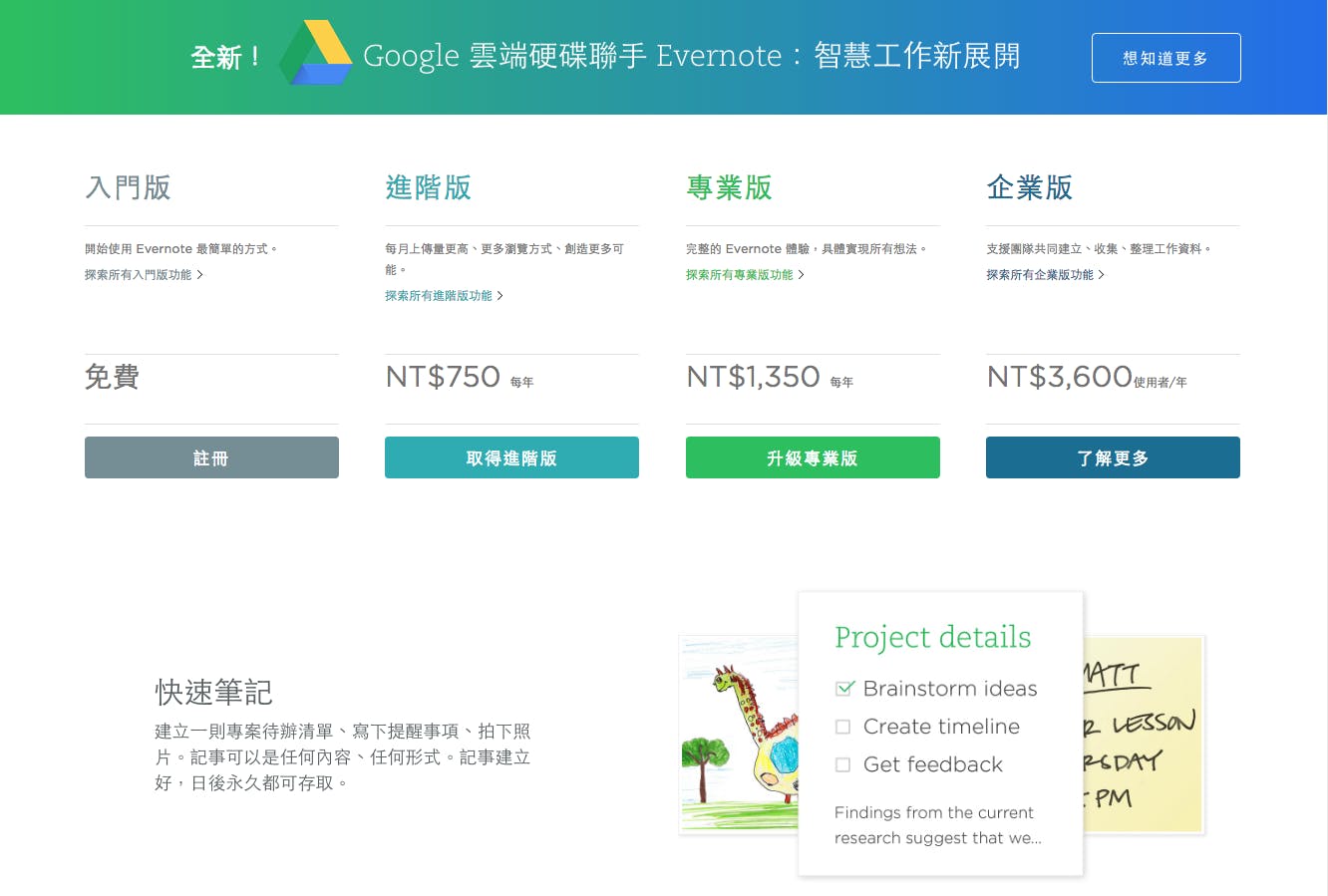Click the 完整的 Evernote 體驗 description
Screen dimensions: 1328x896
808,249
